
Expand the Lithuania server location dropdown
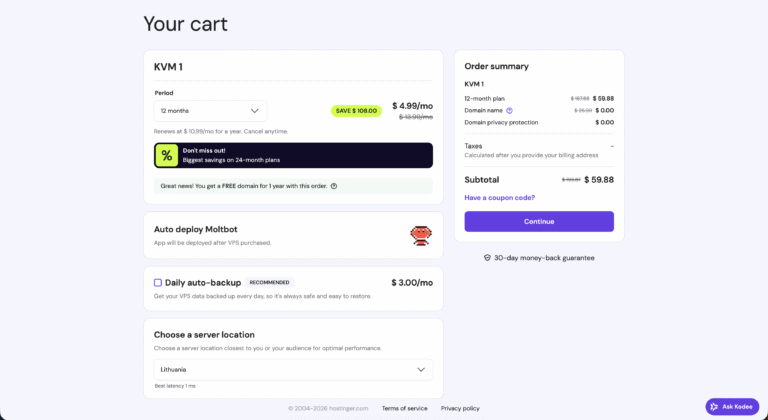(293, 369)
